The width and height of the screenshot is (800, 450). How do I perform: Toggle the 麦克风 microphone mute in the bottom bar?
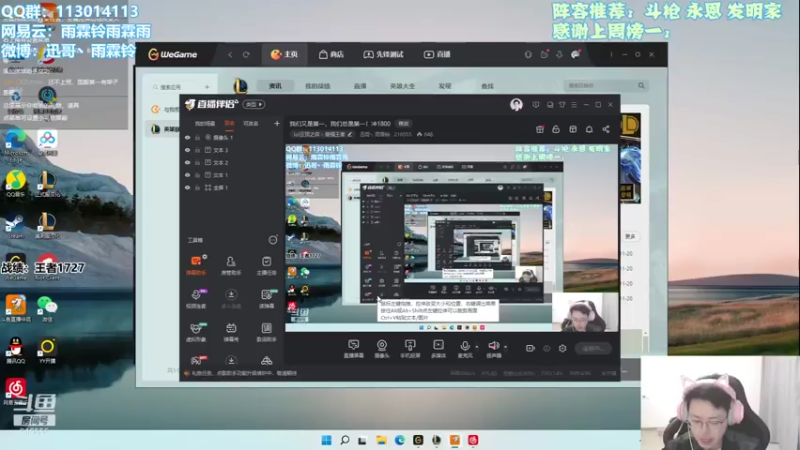click(x=465, y=348)
